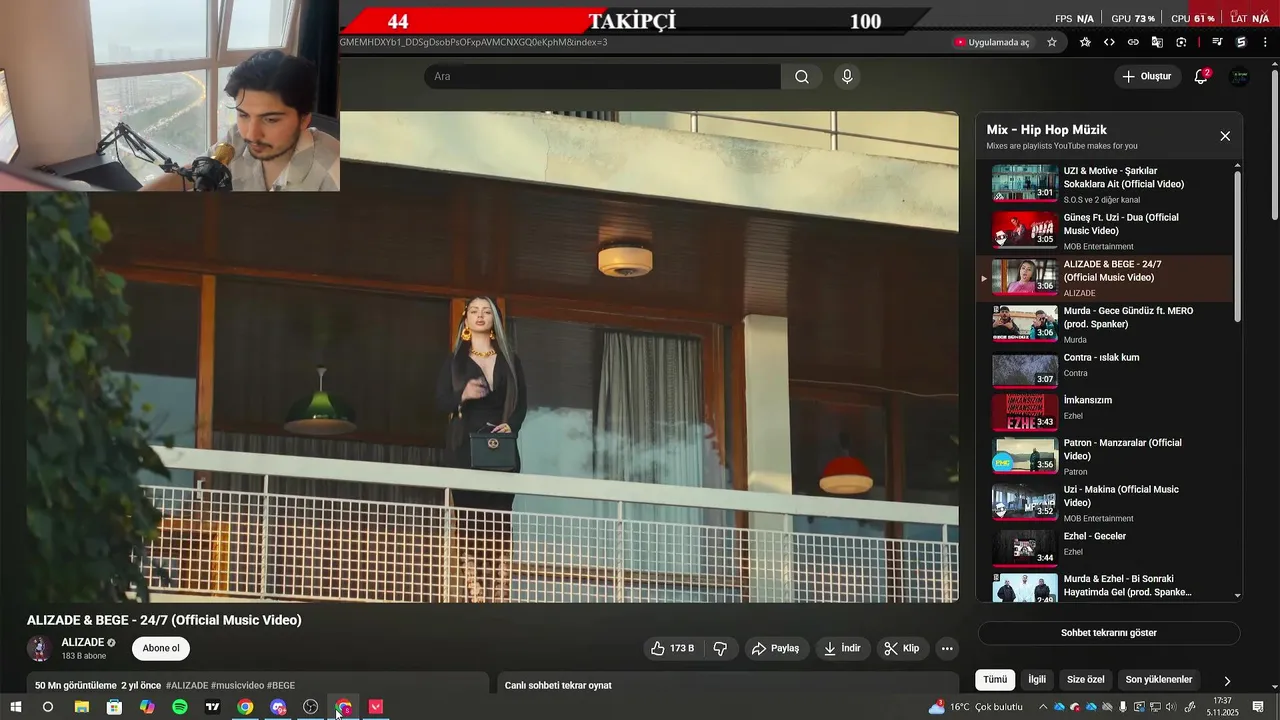Open Microsoft Copilot taskbar icon
Screen dimensions: 1280x720
(x=147, y=707)
